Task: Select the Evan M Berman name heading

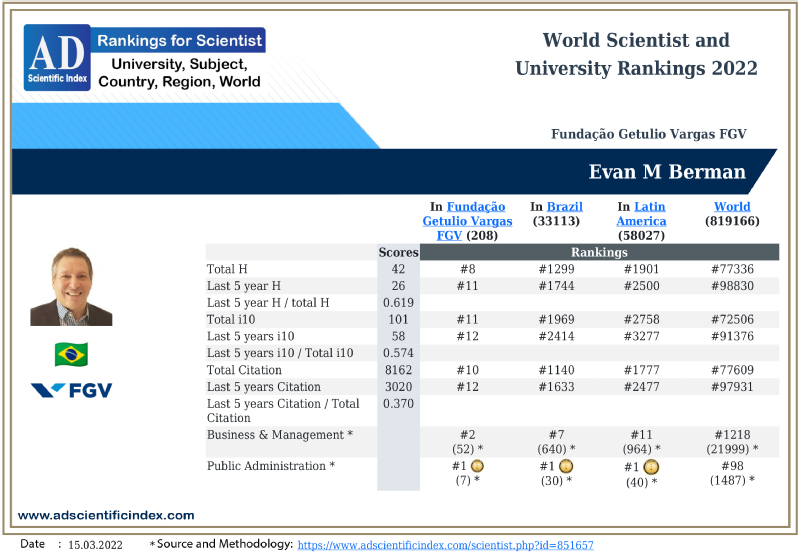Action: (667, 172)
